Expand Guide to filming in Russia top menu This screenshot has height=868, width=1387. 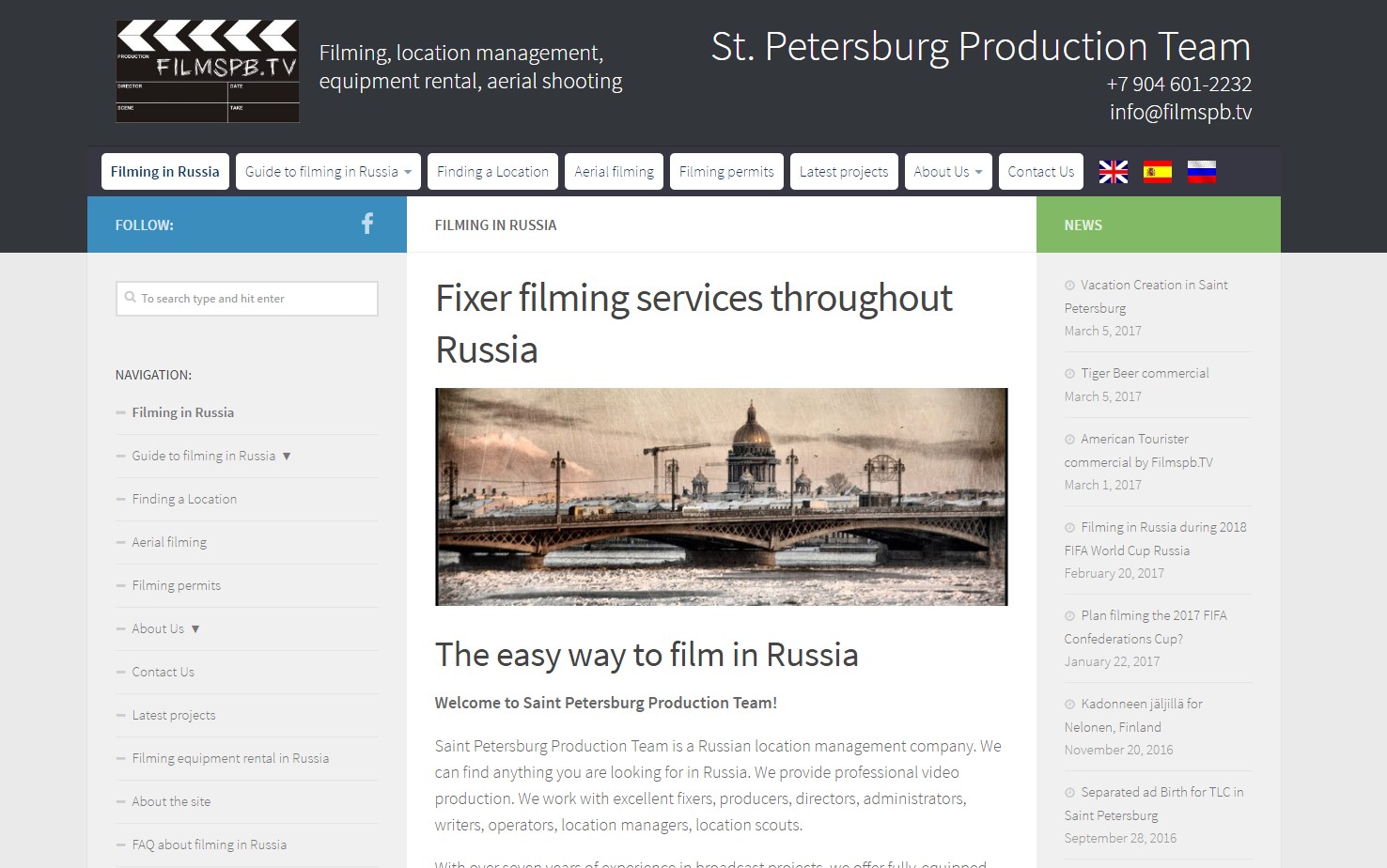pos(328,172)
